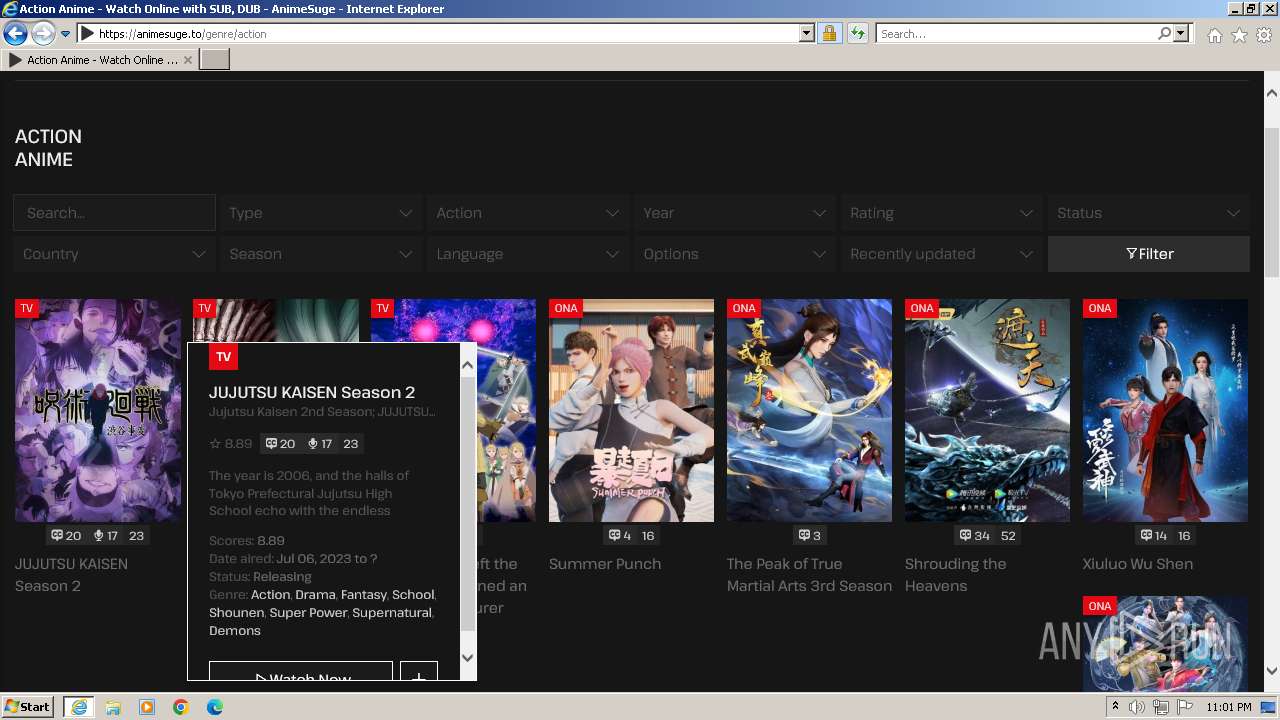This screenshot has height=720, width=1280.
Task: Click the anime Search... filter field
Action: (x=114, y=213)
